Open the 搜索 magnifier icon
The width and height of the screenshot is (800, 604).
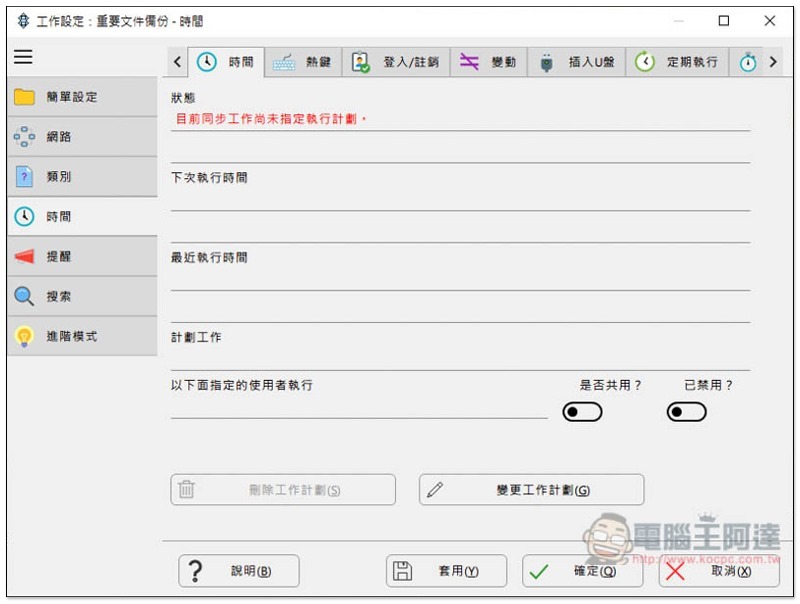coord(24,296)
